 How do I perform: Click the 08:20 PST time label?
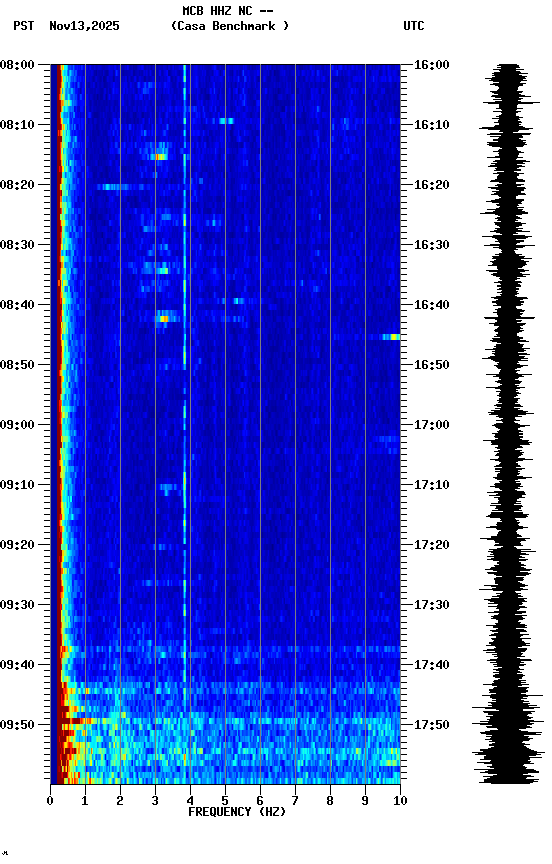coord(17,185)
